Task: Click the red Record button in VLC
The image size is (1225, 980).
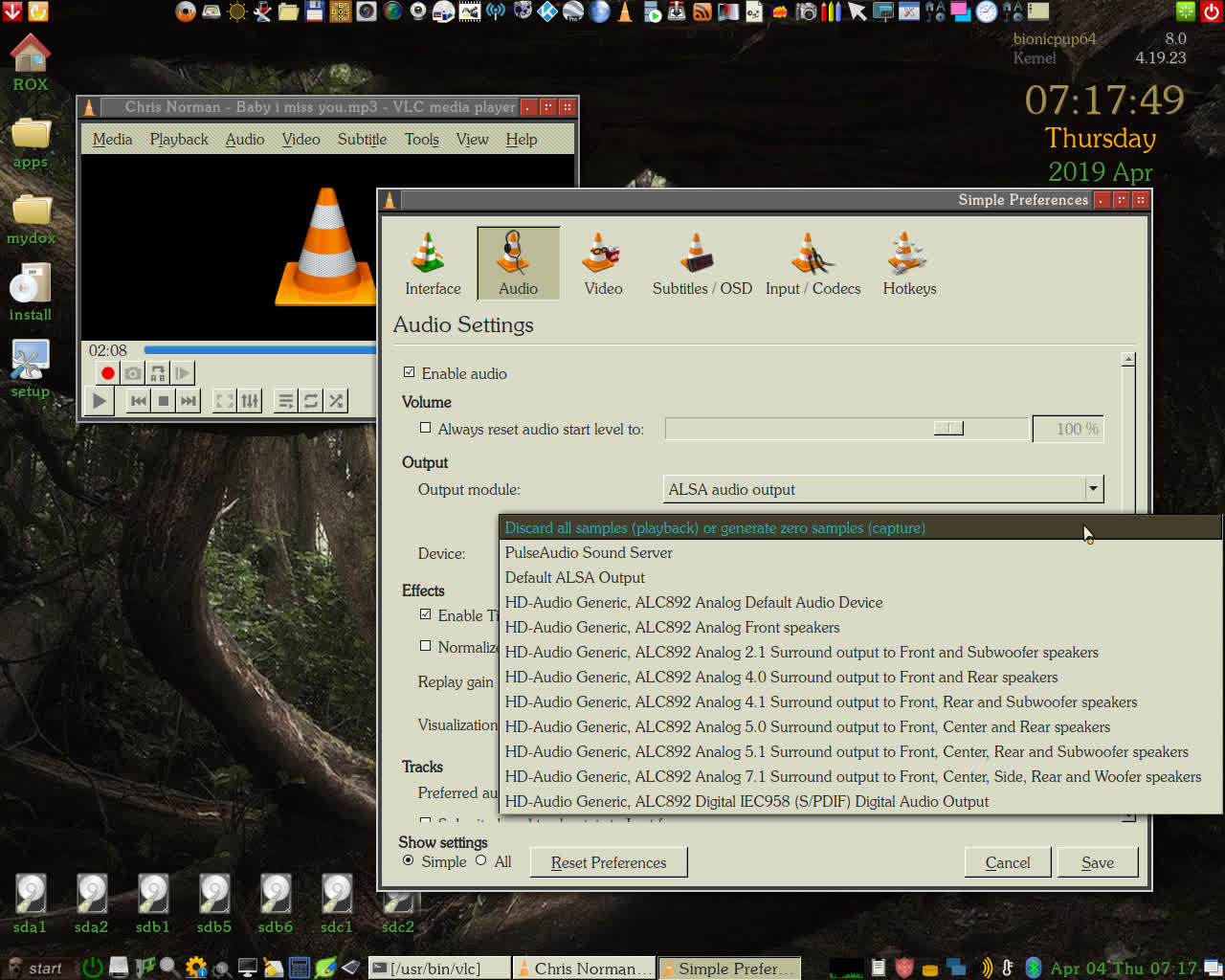Action: (108, 373)
